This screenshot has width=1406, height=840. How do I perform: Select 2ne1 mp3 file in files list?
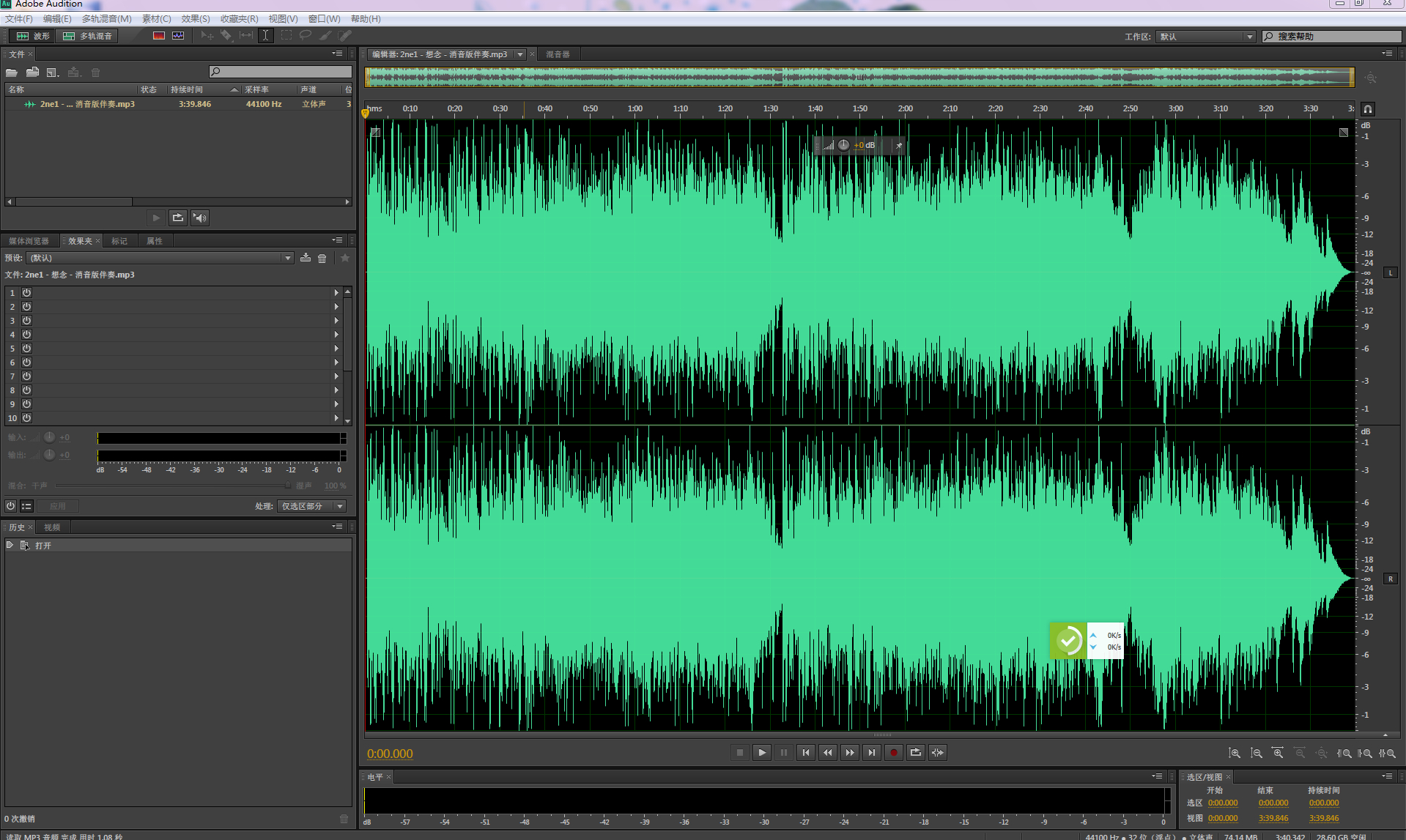pyautogui.click(x=86, y=104)
